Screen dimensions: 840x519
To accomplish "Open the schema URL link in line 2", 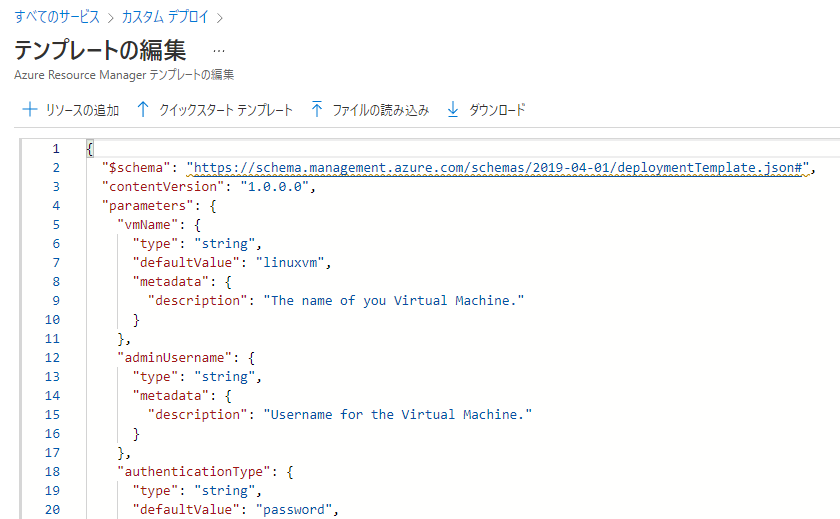I will (497, 168).
